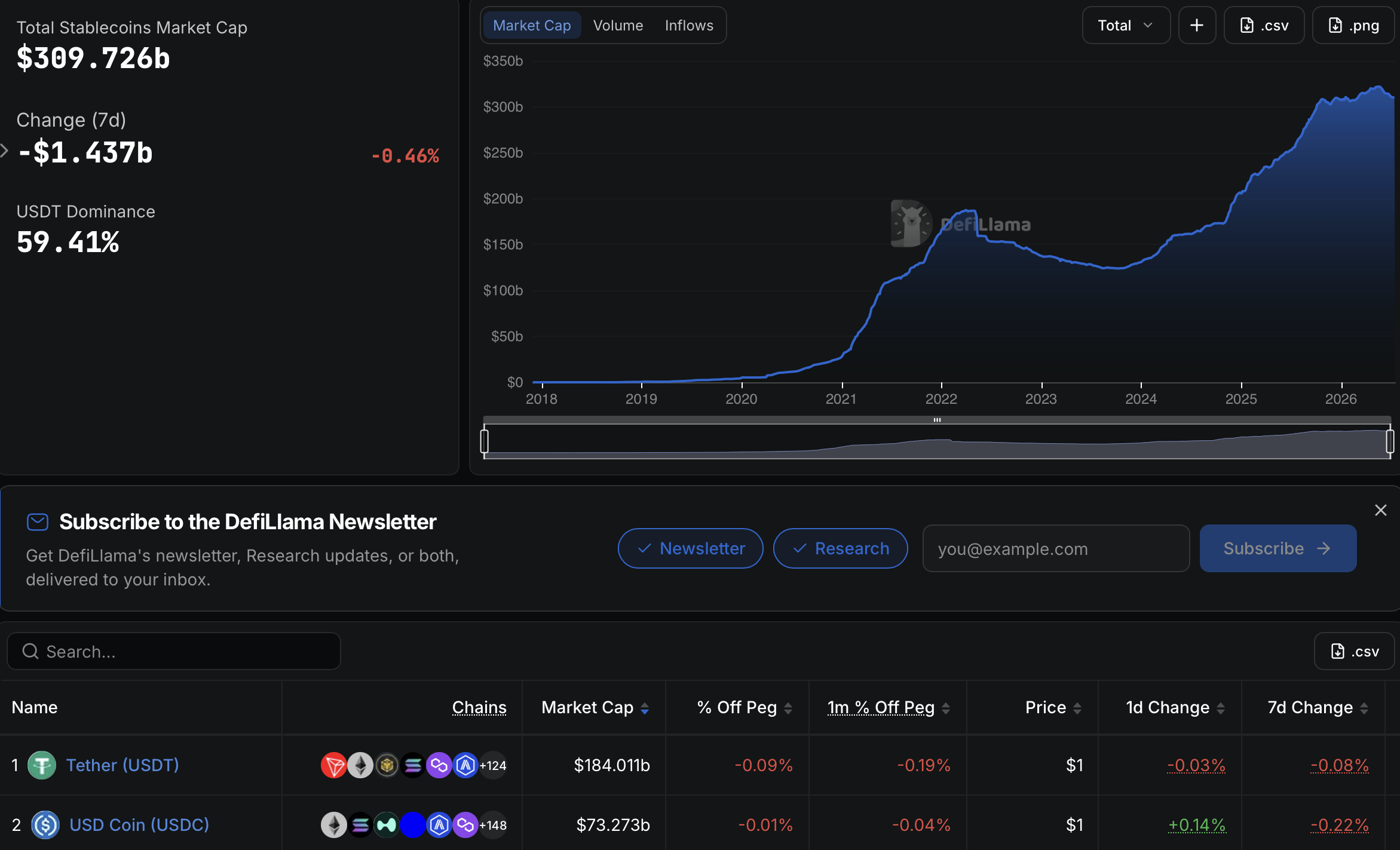
Task: Click the Hyperliquid chain icon in USDC row
Action: click(x=387, y=825)
